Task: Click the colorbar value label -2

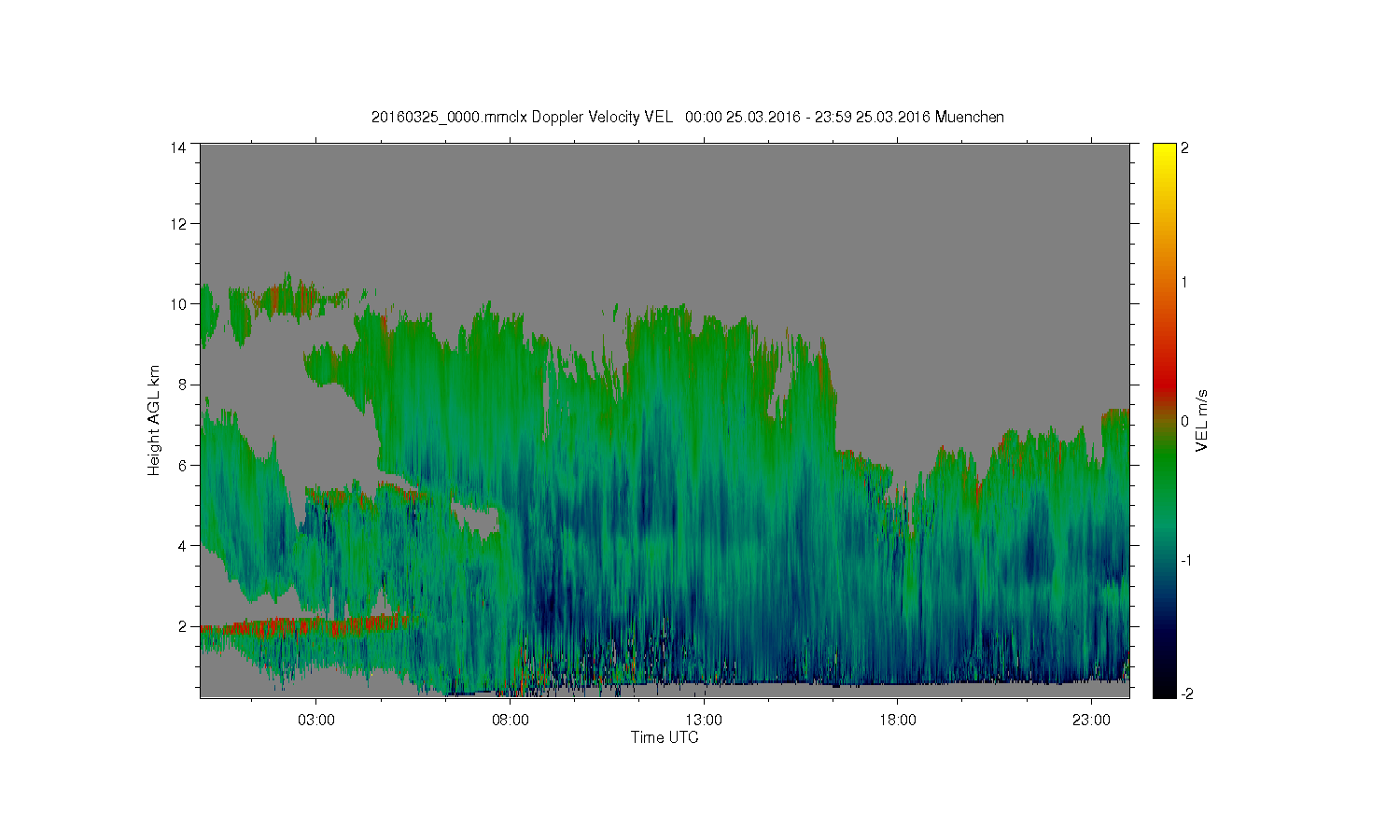Action: coord(1186,693)
